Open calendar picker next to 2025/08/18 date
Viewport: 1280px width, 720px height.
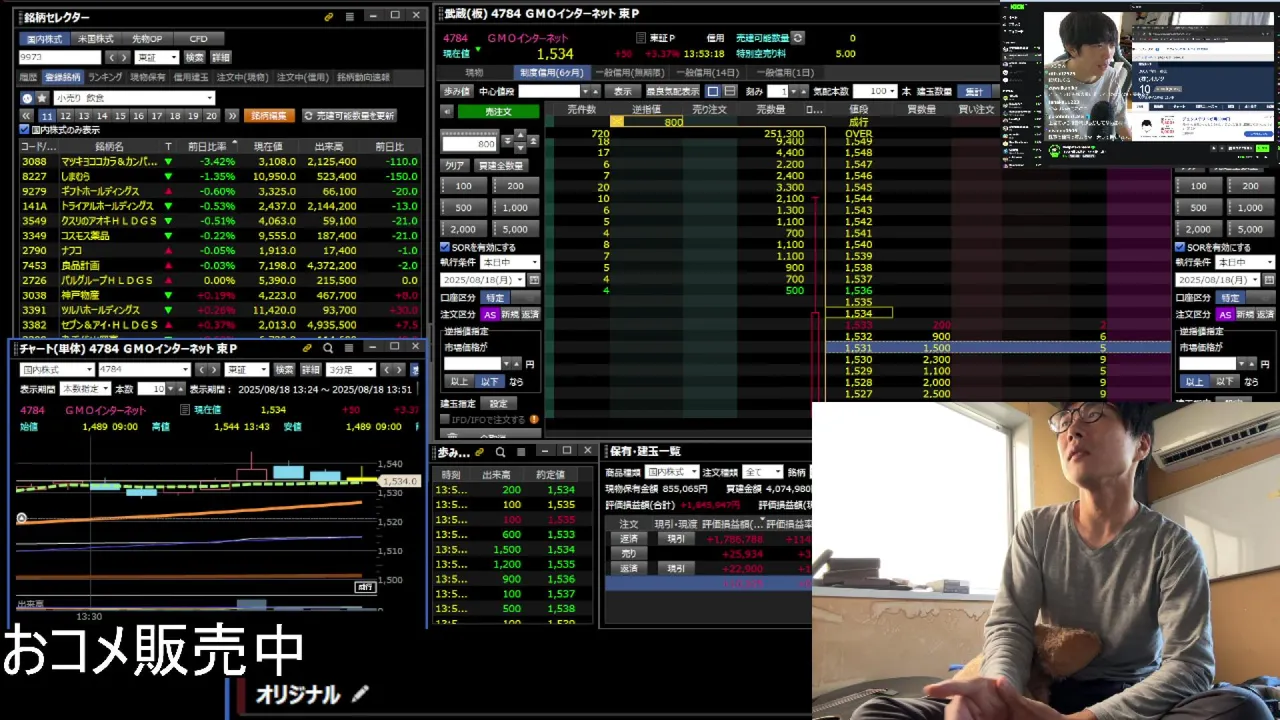click(x=534, y=280)
